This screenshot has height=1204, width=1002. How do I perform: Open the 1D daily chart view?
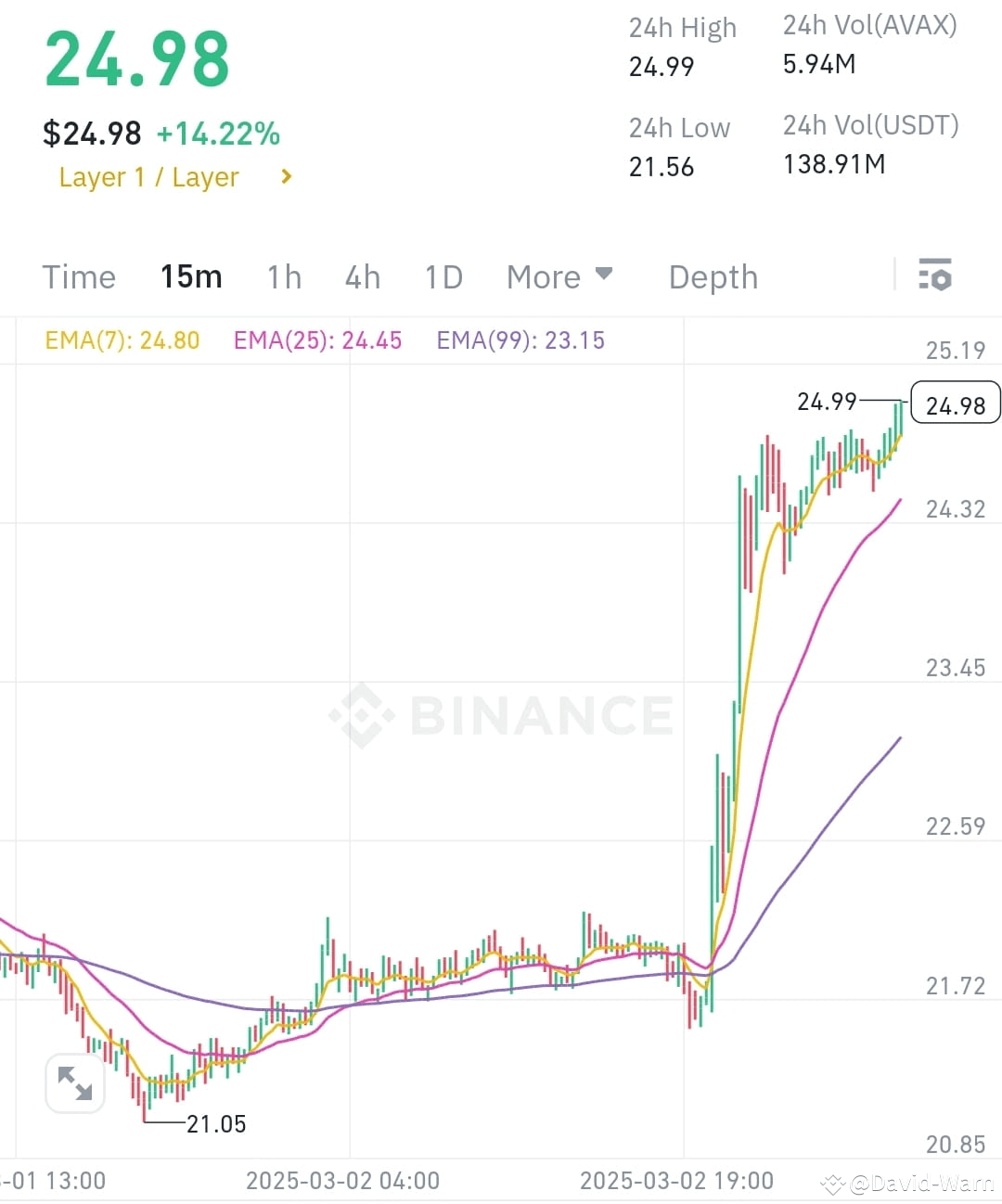pyautogui.click(x=443, y=276)
